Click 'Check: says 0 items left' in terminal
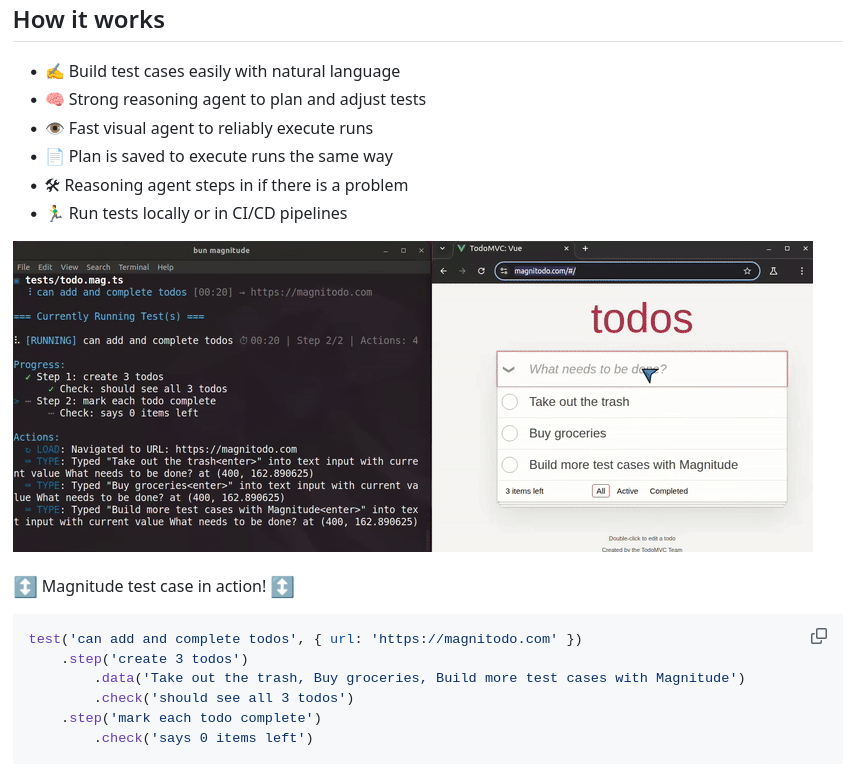This screenshot has height=773, width=857. pyautogui.click(x=129, y=413)
